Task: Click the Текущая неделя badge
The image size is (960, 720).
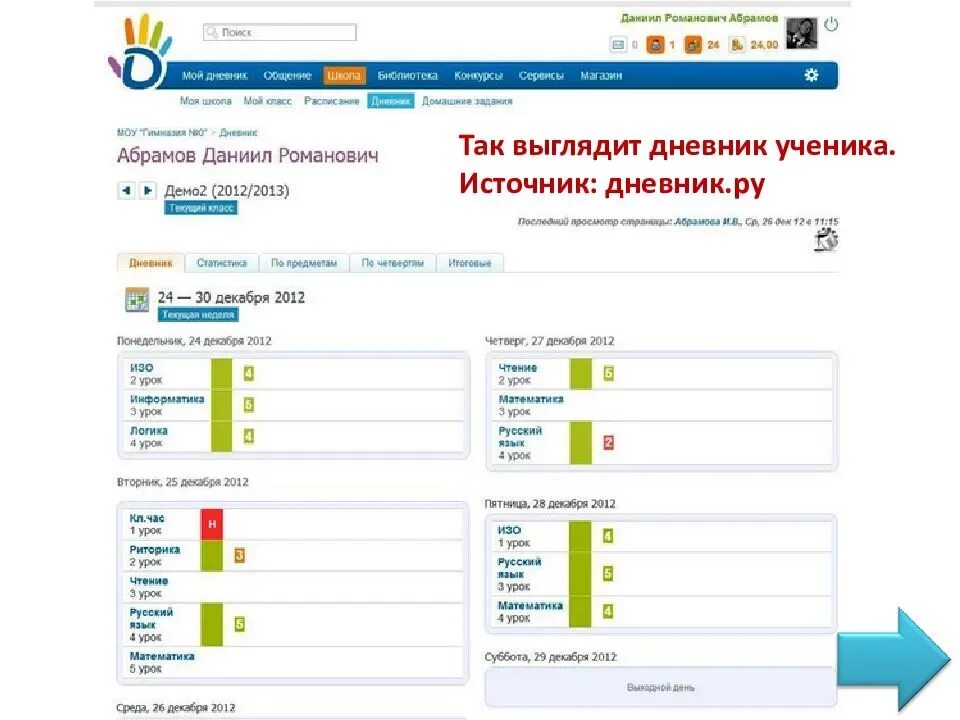Action: [x=198, y=315]
